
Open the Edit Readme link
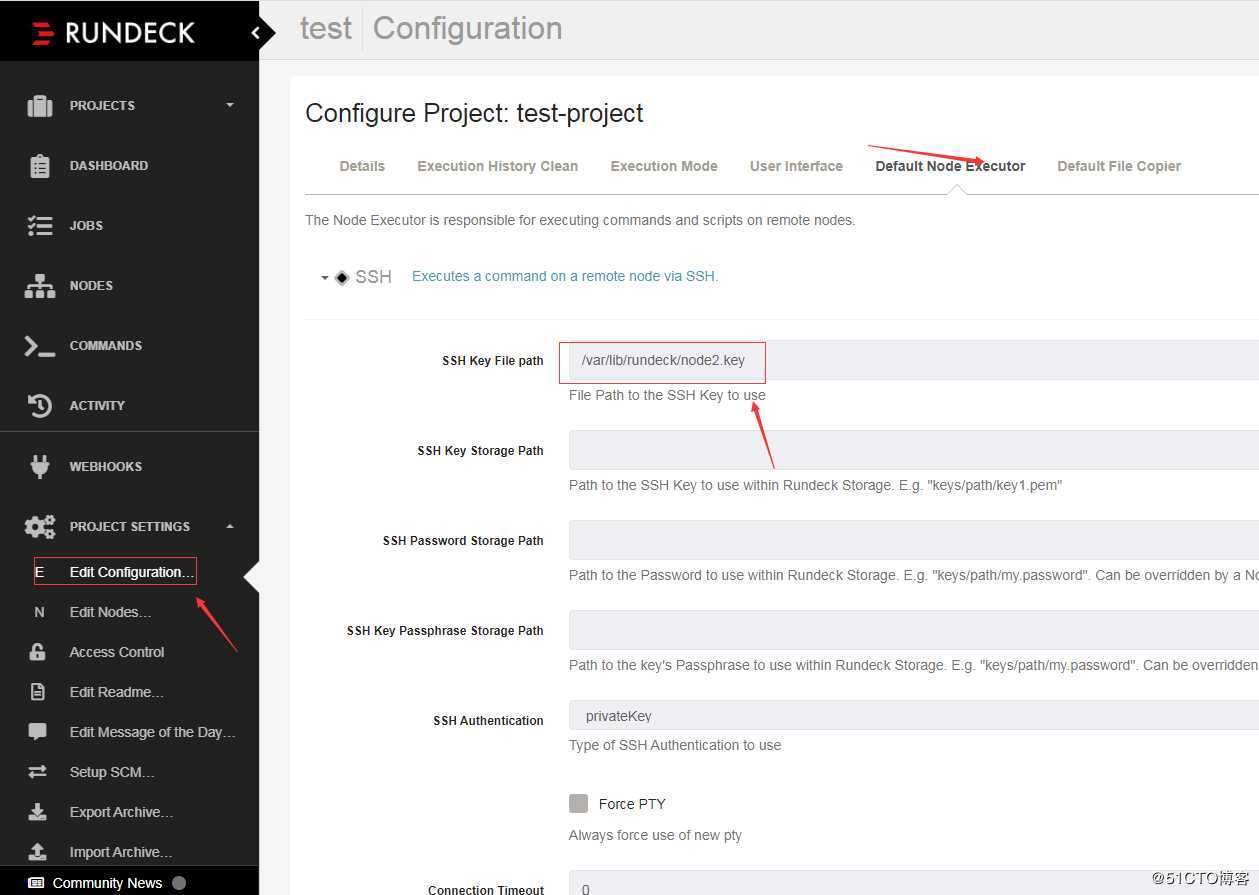(116, 692)
